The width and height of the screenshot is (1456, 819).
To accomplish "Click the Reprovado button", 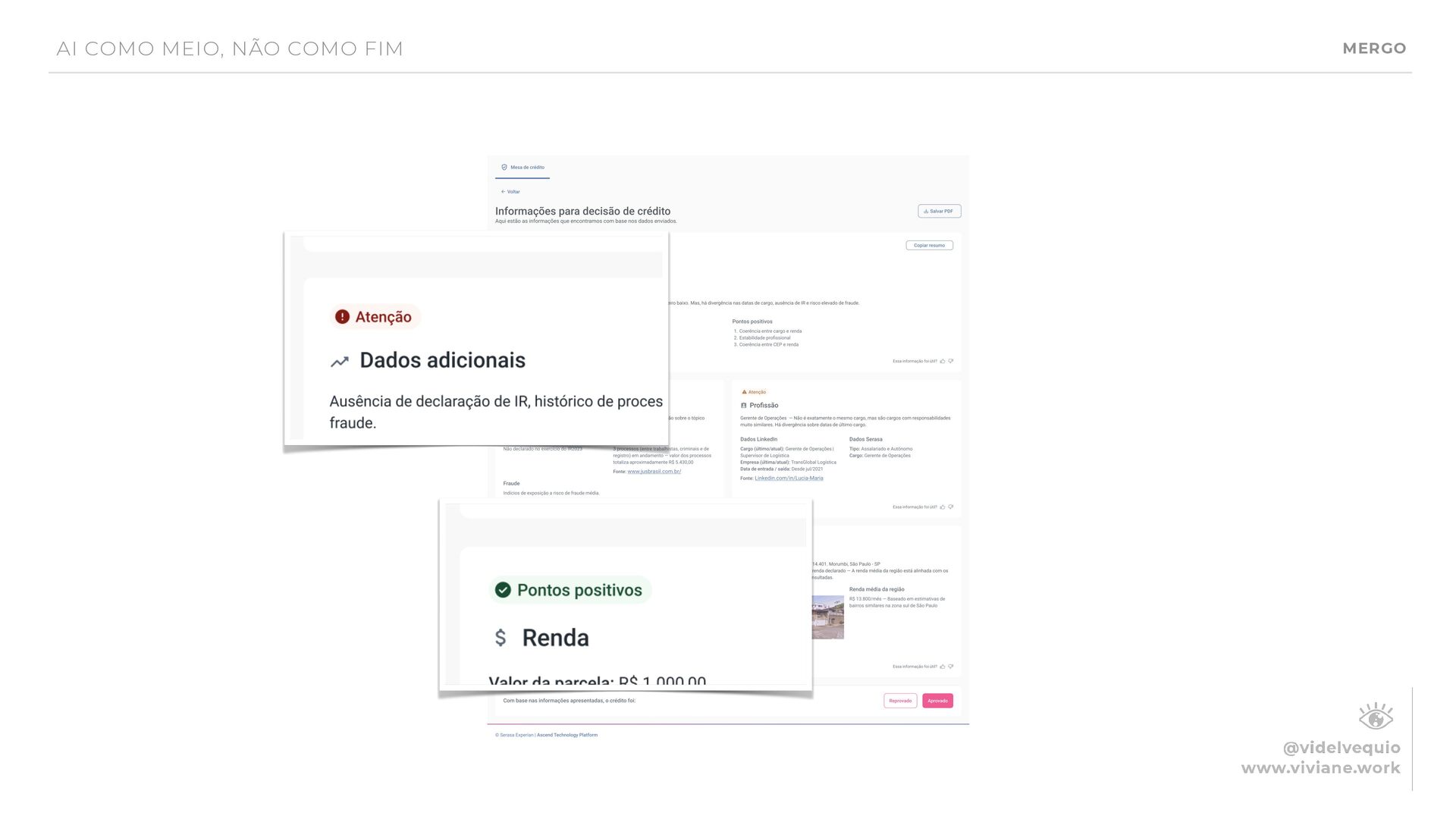I will (x=900, y=701).
